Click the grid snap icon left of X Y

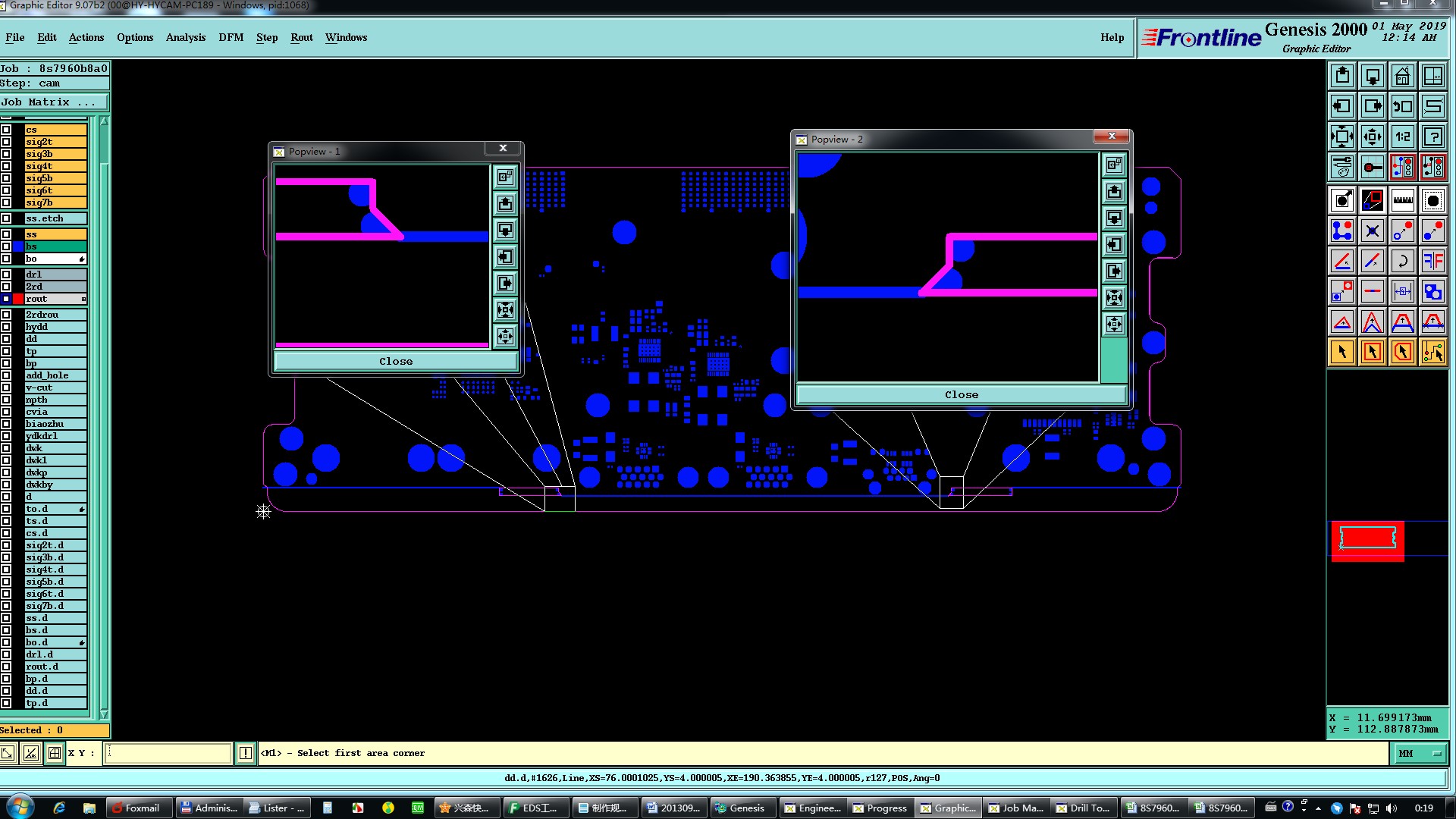55,753
